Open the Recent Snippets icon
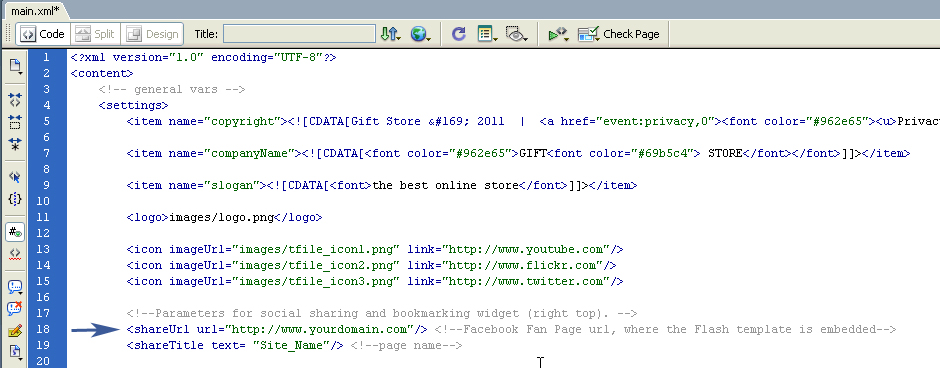Screen dimensions: 940x368 (x=16, y=352)
